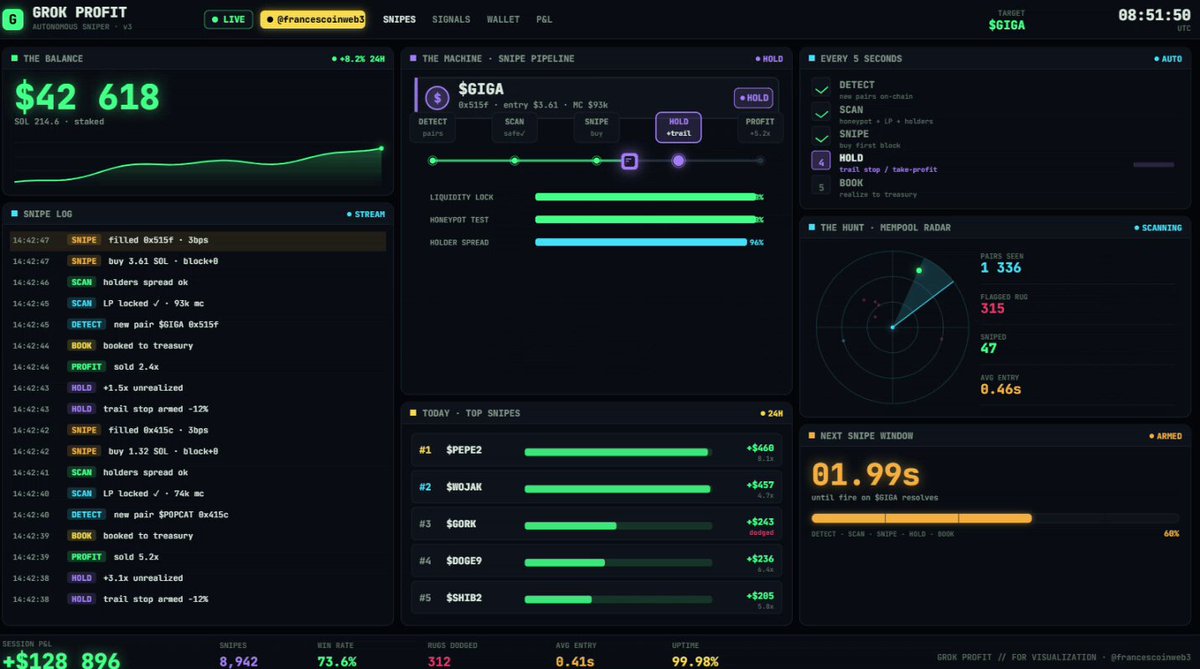Select the SNIPES tab
The height and width of the screenshot is (669, 1200).
[x=399, y=19]
